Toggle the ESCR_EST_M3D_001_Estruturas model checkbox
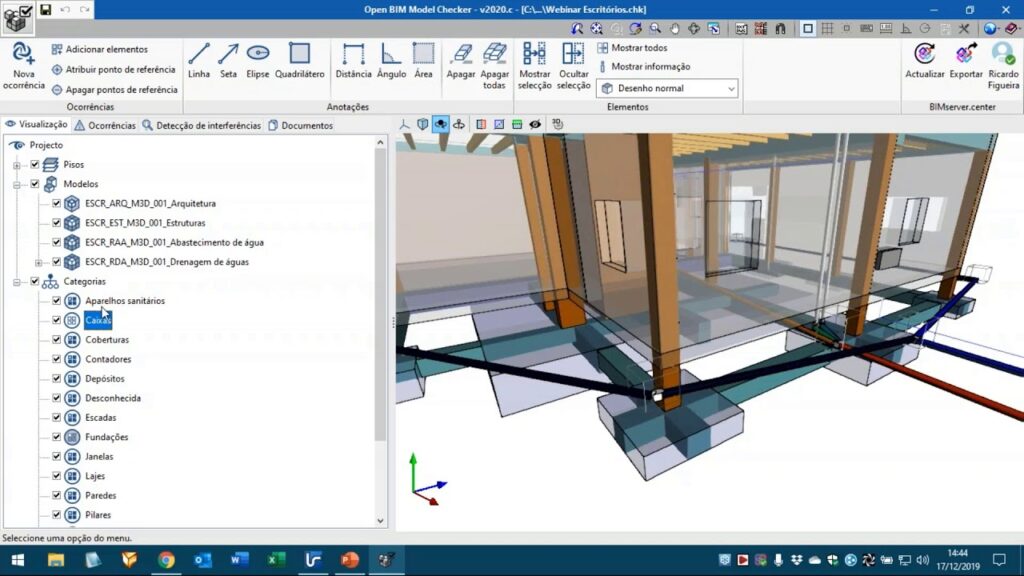The width and height of the screenshot is (1024, 576). click(57, 223)
